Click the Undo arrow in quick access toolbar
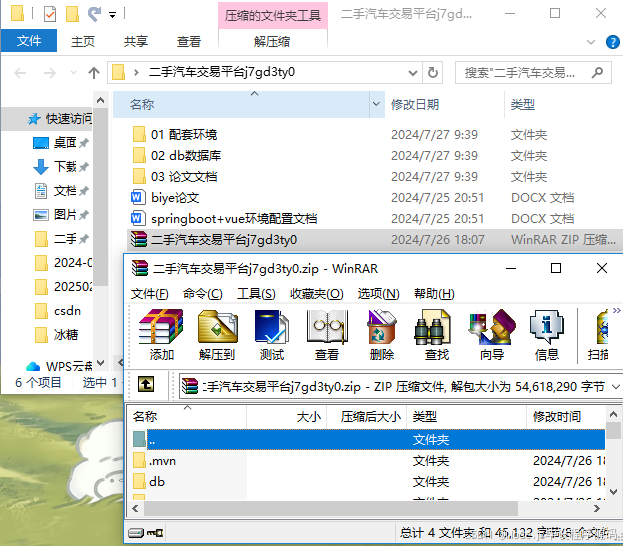623x546 pixels. pos(94,14)
